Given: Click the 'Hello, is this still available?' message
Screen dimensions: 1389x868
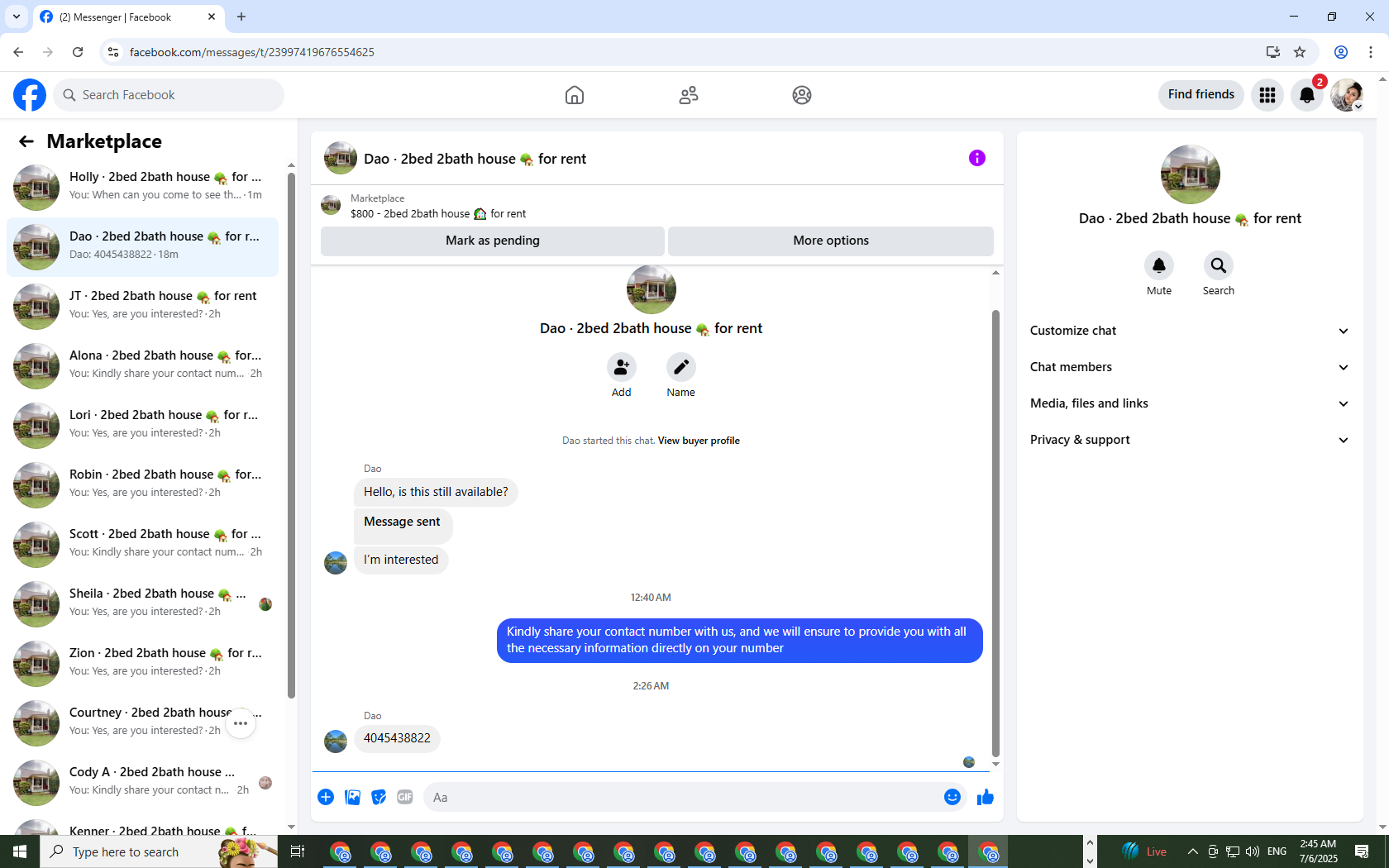Looking at the screenshot, I should [x=436, y=492].
